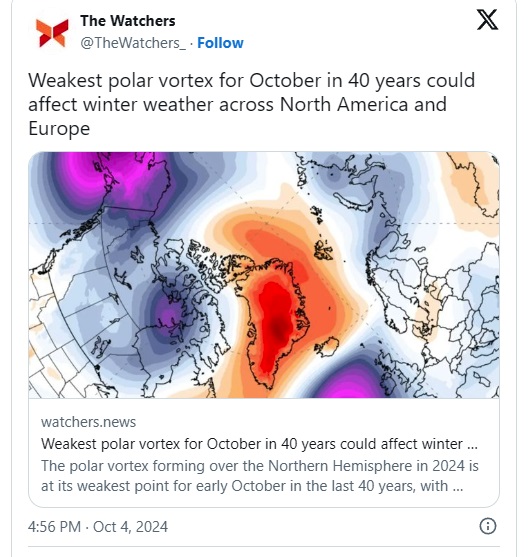This screenshot has width=528, height=557.
Task: Open the 4:56 PM Oct 4, 2024 timestamp
Action: tap(98, 526)
